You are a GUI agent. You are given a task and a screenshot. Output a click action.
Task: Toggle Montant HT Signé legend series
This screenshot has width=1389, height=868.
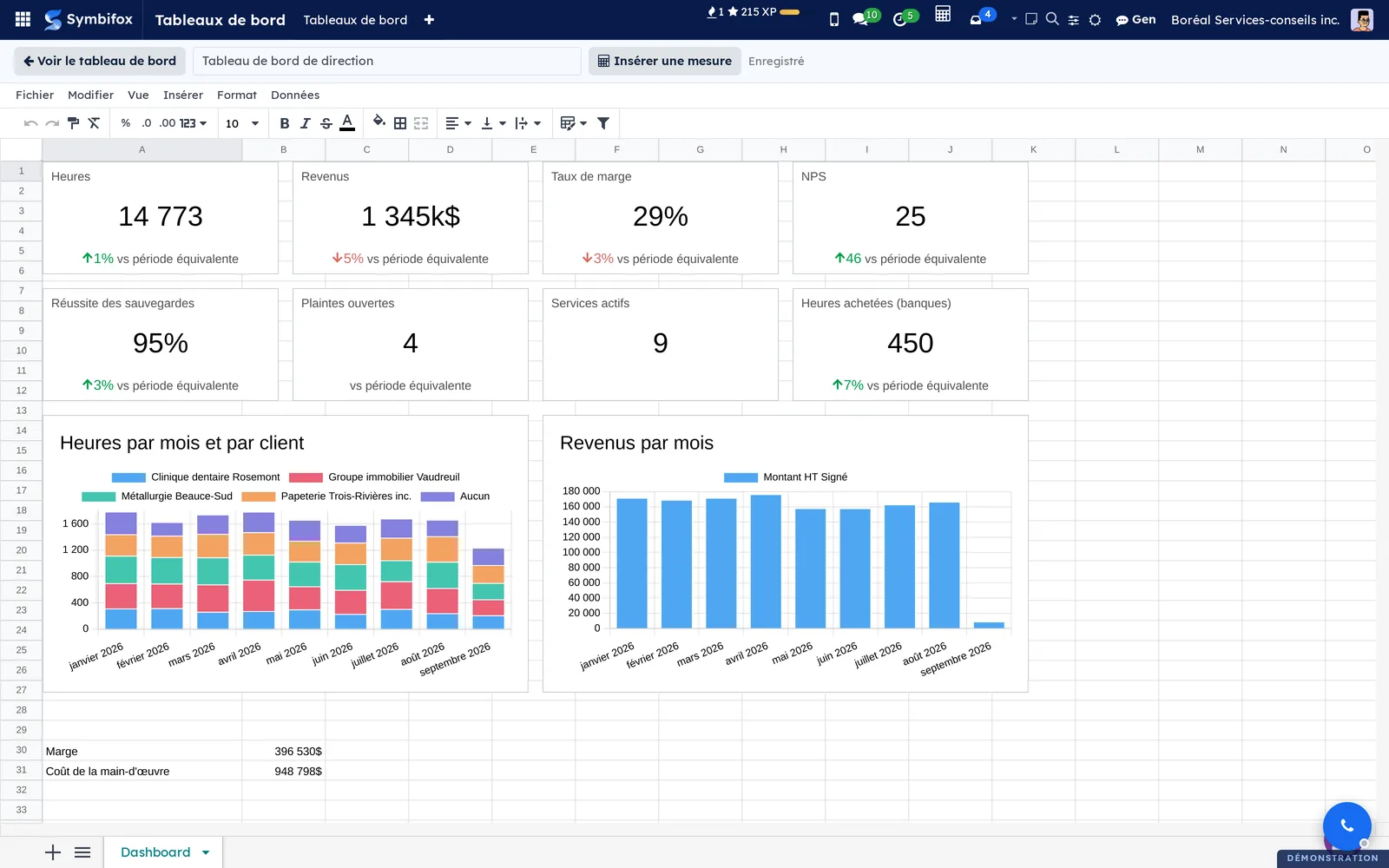(x=786, y=477)
